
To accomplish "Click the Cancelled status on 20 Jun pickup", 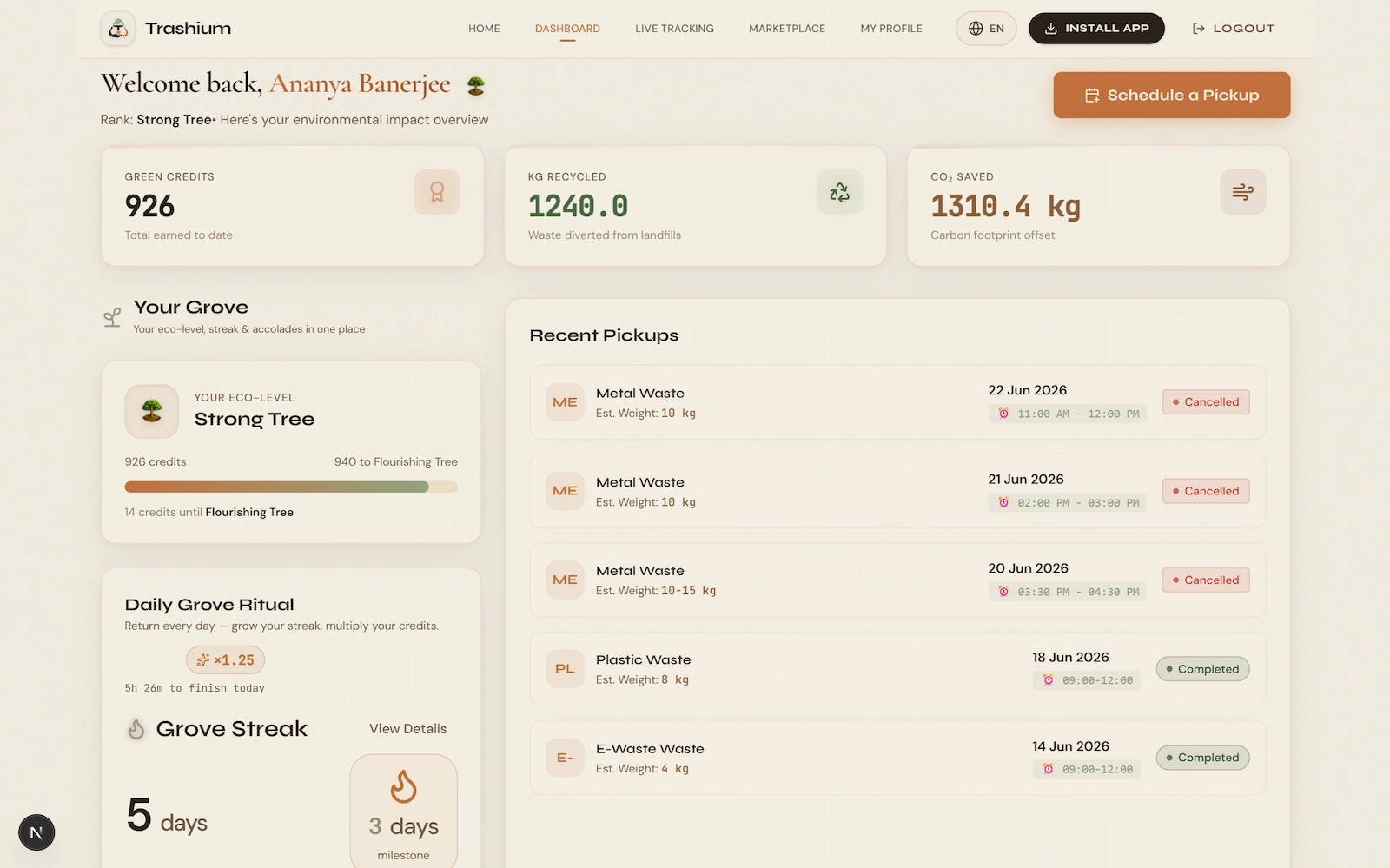I will pyautogui.click(x=1206, y=580).
